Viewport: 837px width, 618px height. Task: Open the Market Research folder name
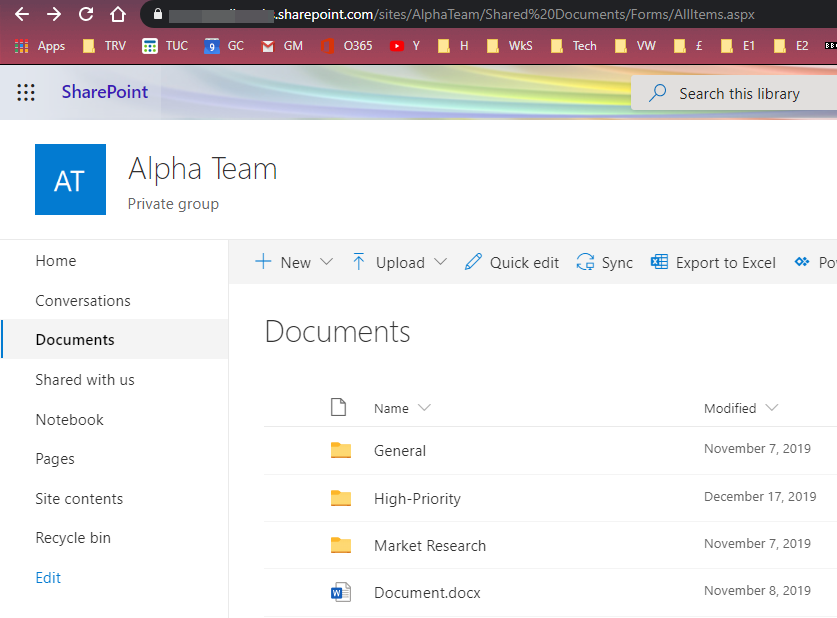430,545
